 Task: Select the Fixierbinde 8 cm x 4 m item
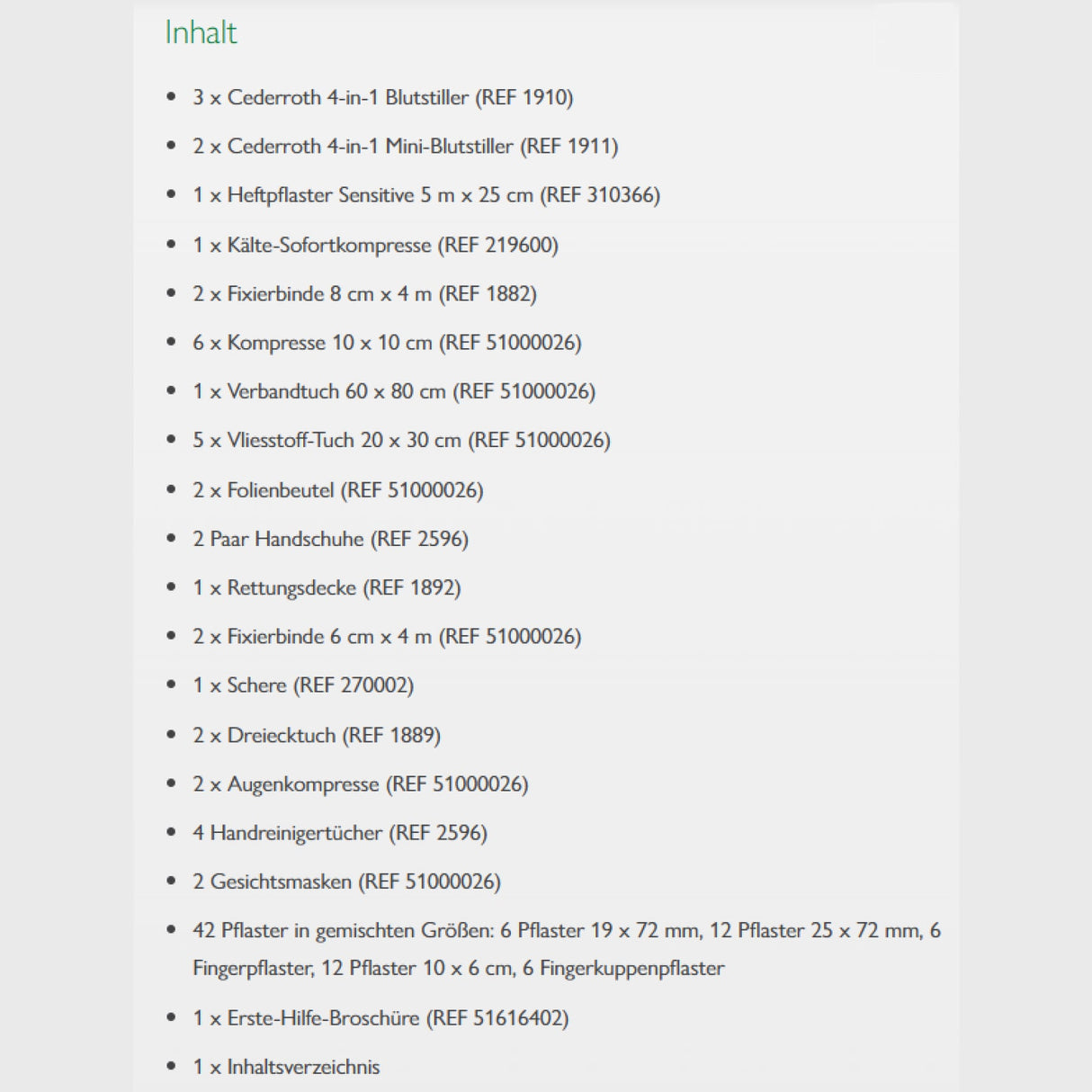coord(364,293)
